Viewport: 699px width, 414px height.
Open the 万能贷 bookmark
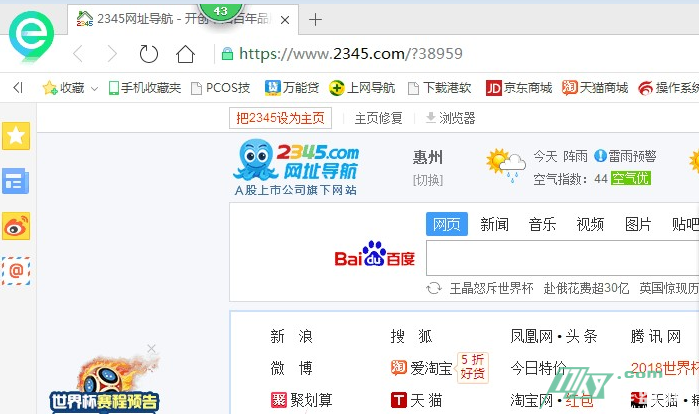pyautogui.click(x=292, y=88)
